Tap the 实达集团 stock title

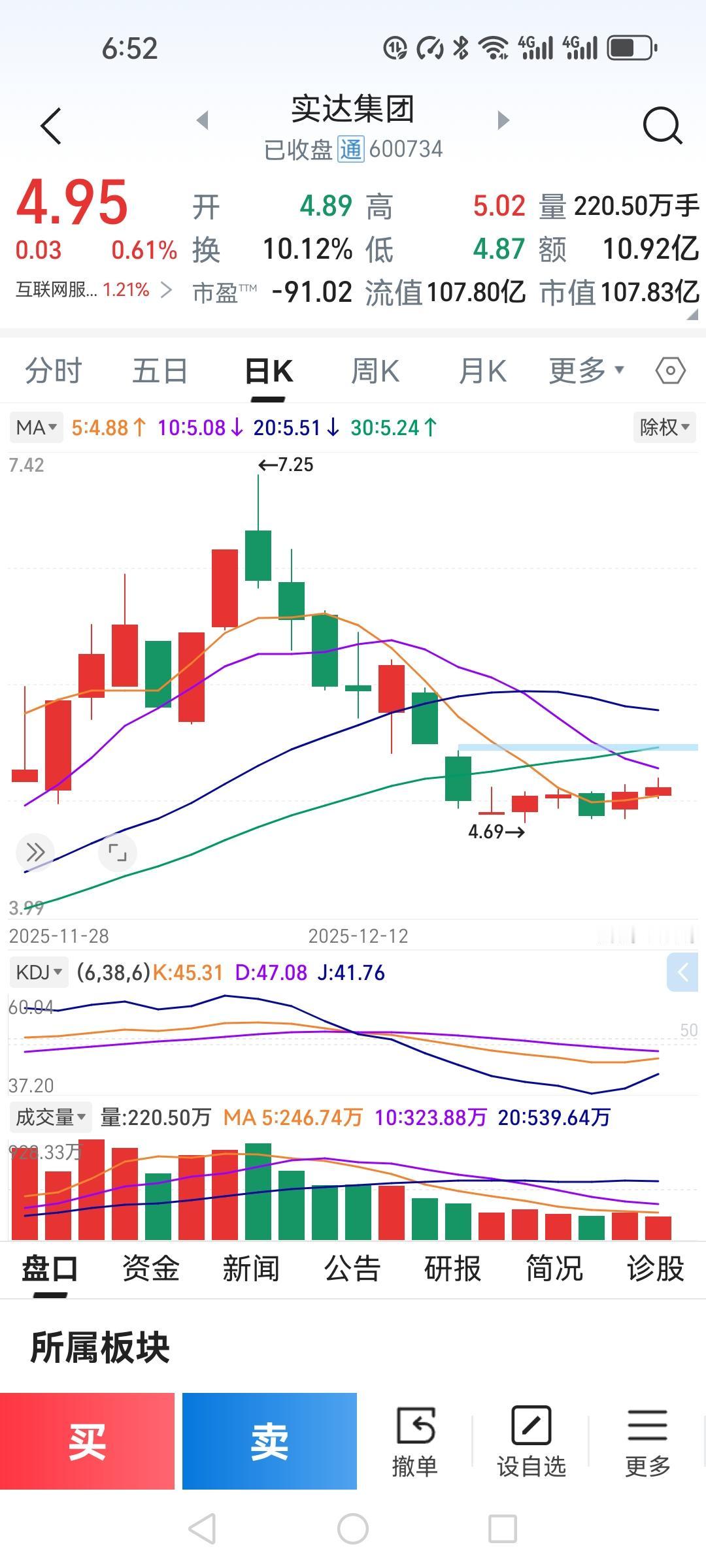pyautogui.click(x=353, y=108)
